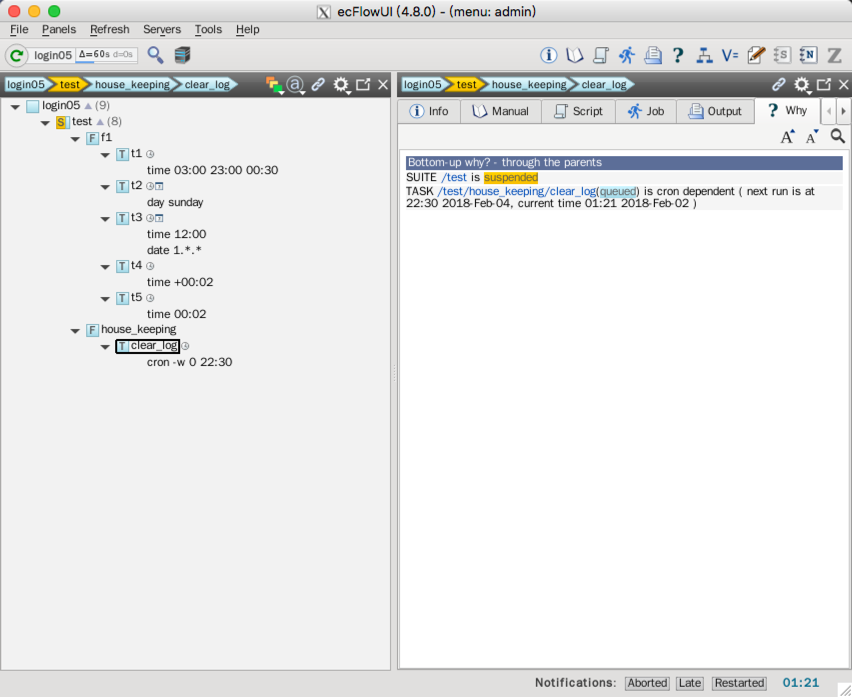Open the Edit pencil toolbar icon
The width and height of the screenshot is (852, 697).
coord(756,55)
